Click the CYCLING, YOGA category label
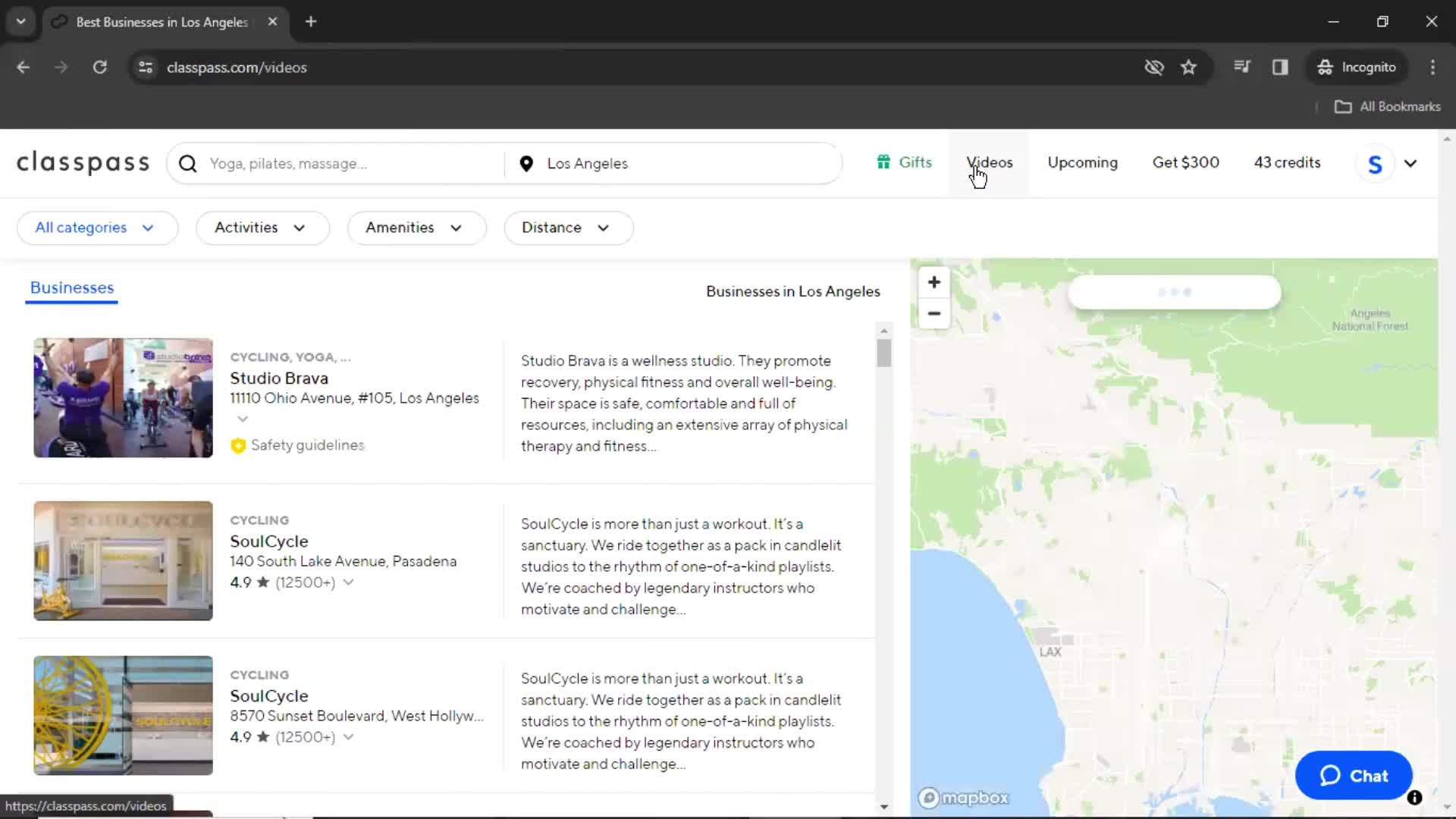Screen dimensions: 1456x819 click(290, 357)
